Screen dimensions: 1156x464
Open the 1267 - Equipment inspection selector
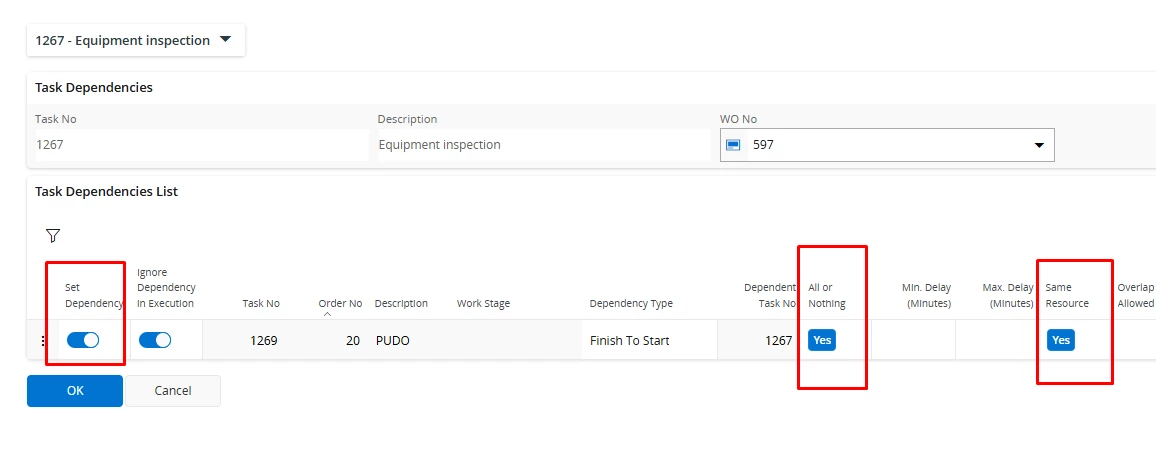135,41
